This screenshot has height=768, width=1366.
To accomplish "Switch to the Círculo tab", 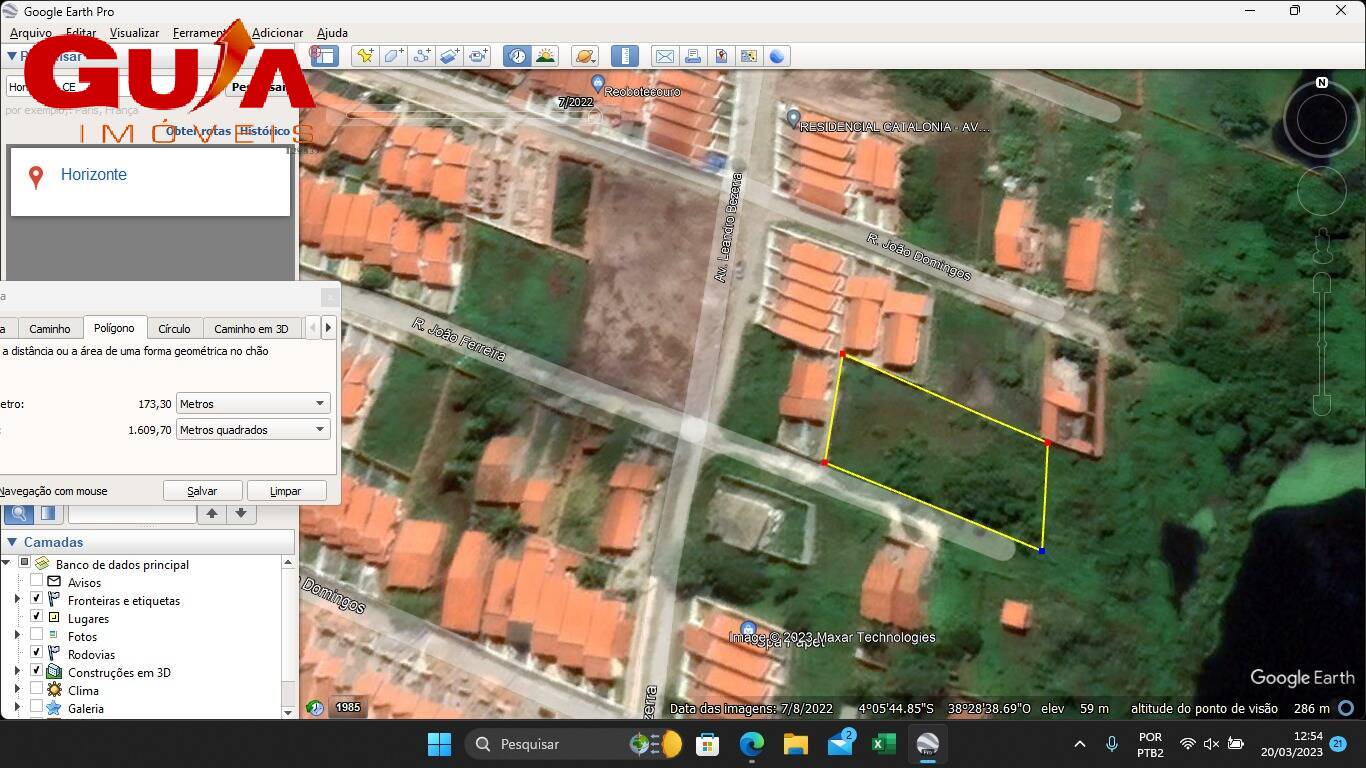I will point(174,328).
